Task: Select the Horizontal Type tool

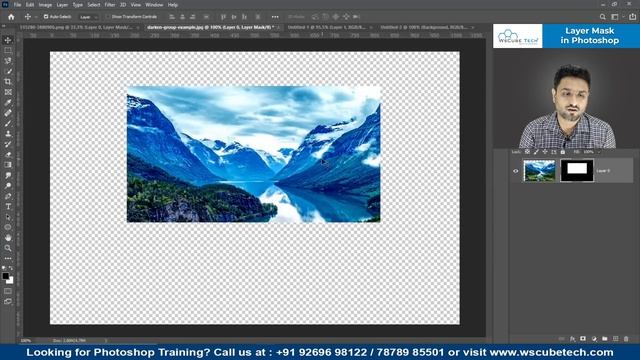Action: (x=8, y=207)
